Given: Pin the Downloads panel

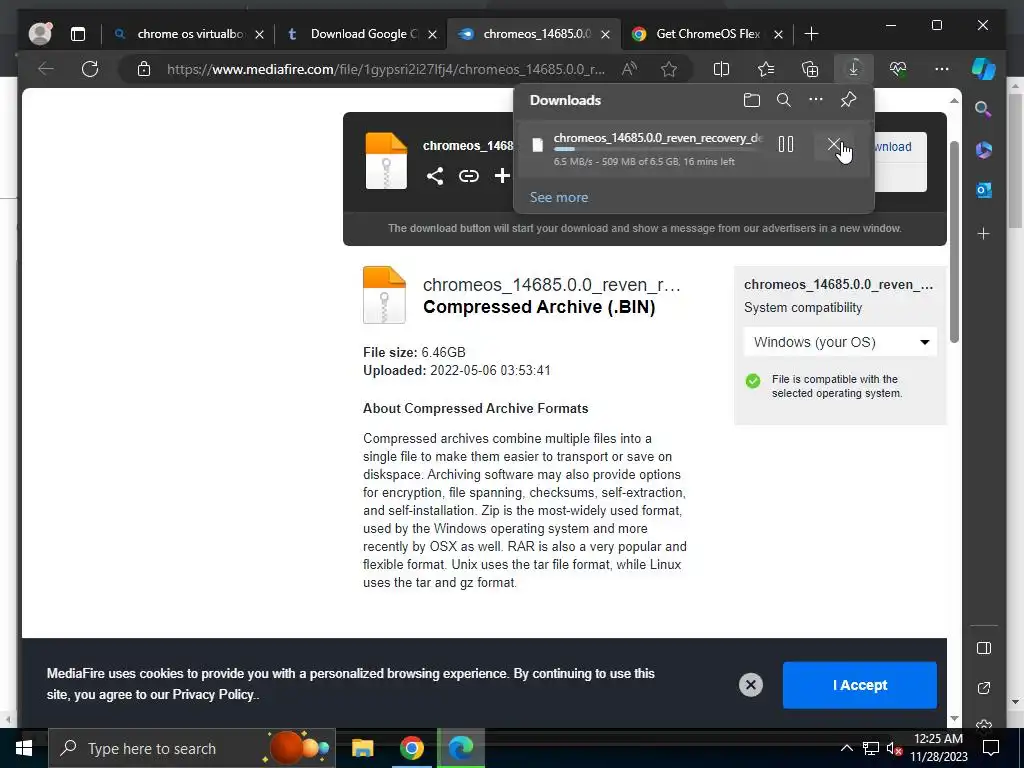Looking at the screenshot, I should (848, 100).
